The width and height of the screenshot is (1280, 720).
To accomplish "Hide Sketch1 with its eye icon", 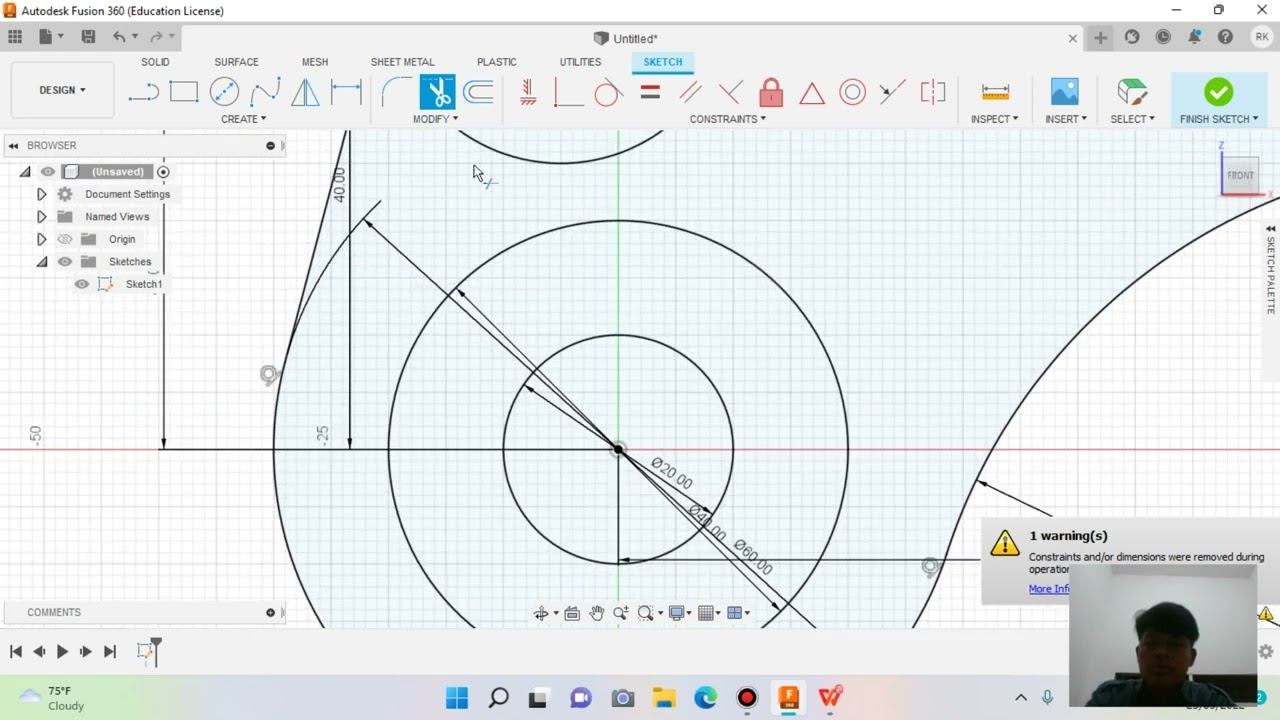I will 82,284.
